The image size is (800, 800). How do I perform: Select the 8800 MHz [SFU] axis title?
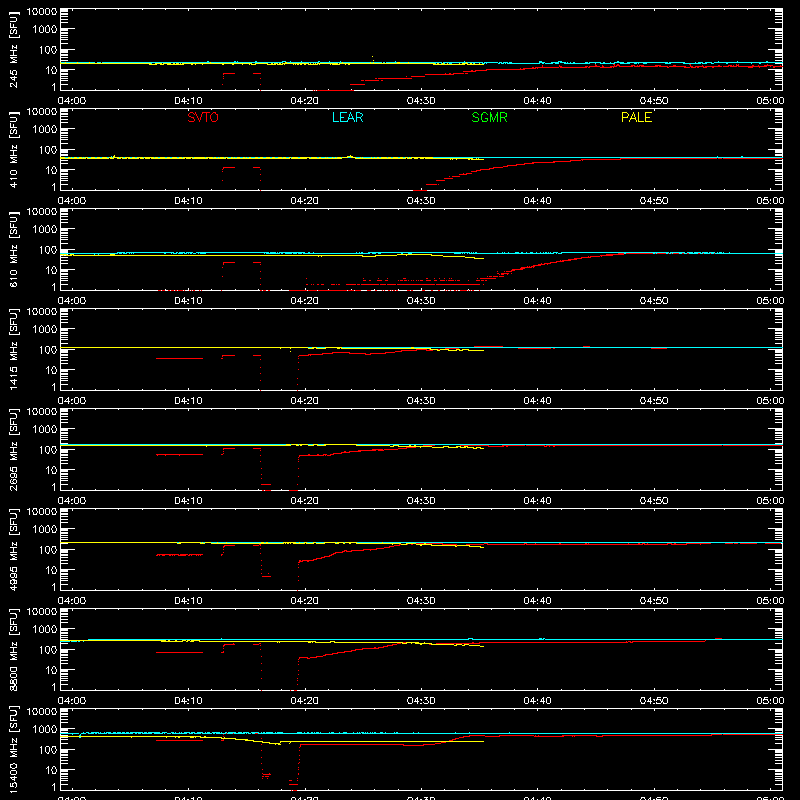click(13, 649)
